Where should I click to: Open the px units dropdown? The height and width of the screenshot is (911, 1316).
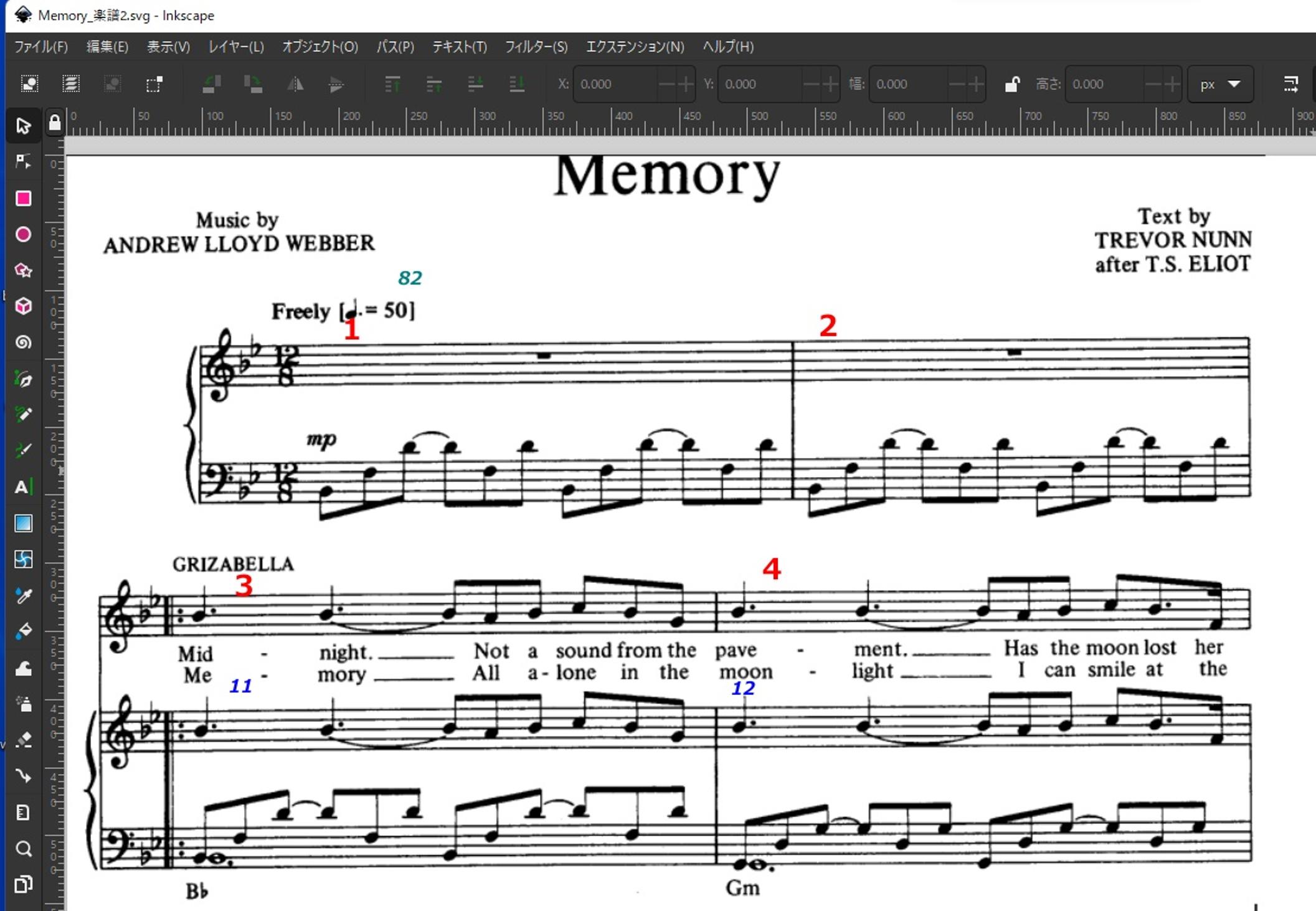click(1219, 84)
